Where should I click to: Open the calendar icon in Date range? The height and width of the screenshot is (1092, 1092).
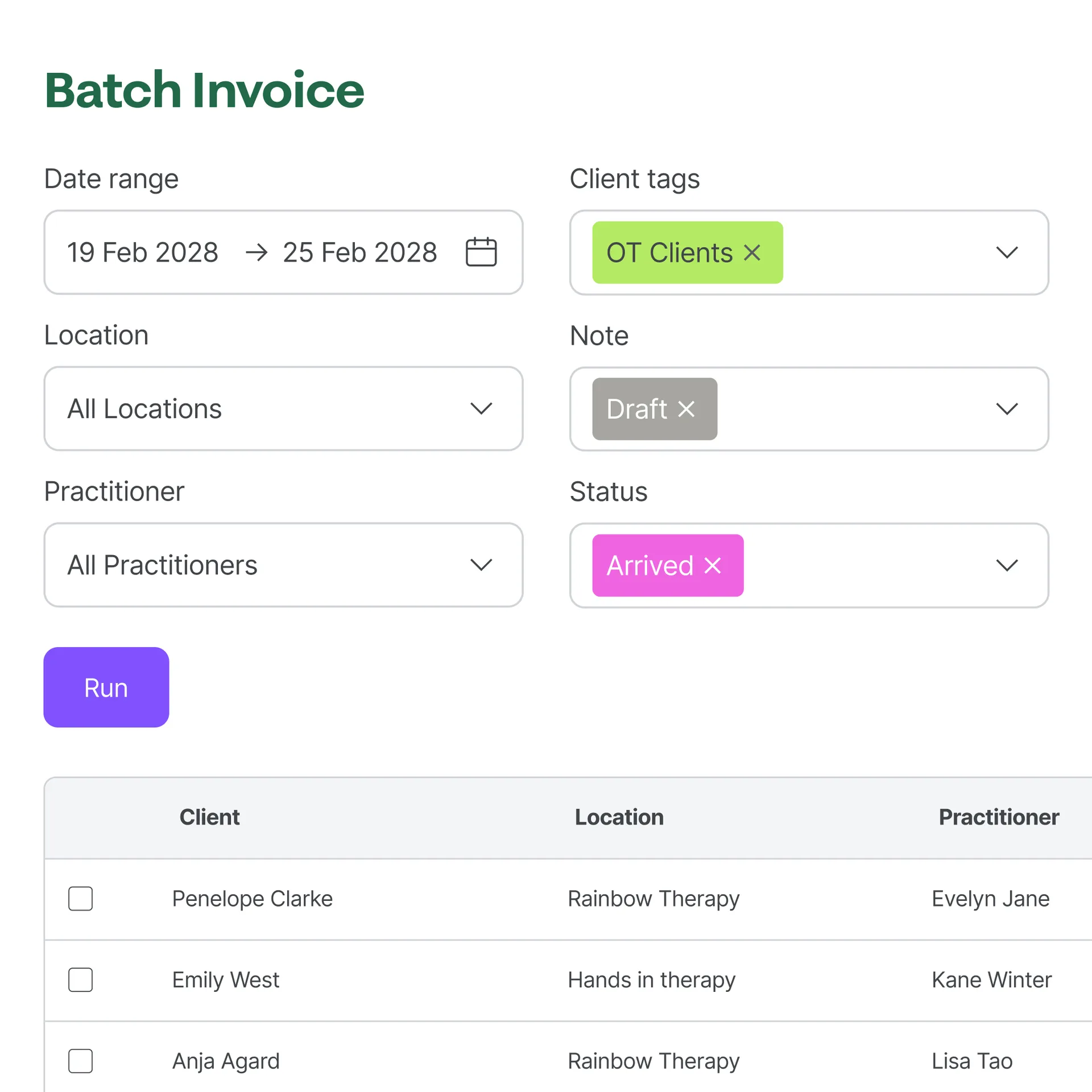[481, 252]
